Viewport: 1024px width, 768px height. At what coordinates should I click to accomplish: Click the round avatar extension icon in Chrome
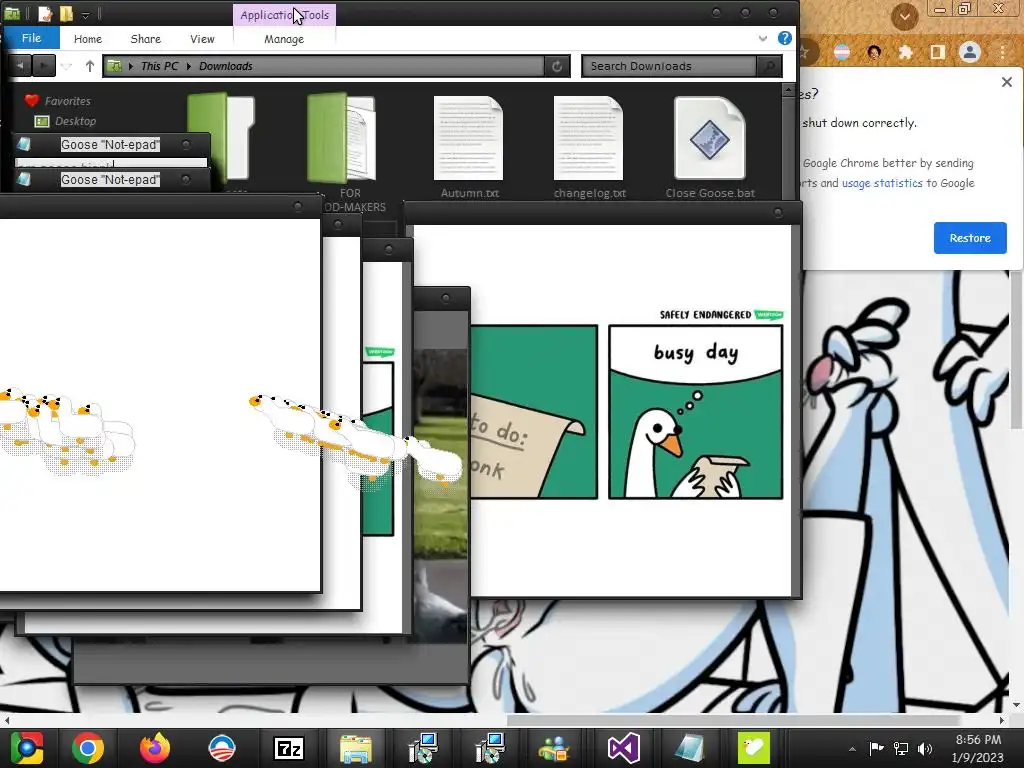point(874,52)
